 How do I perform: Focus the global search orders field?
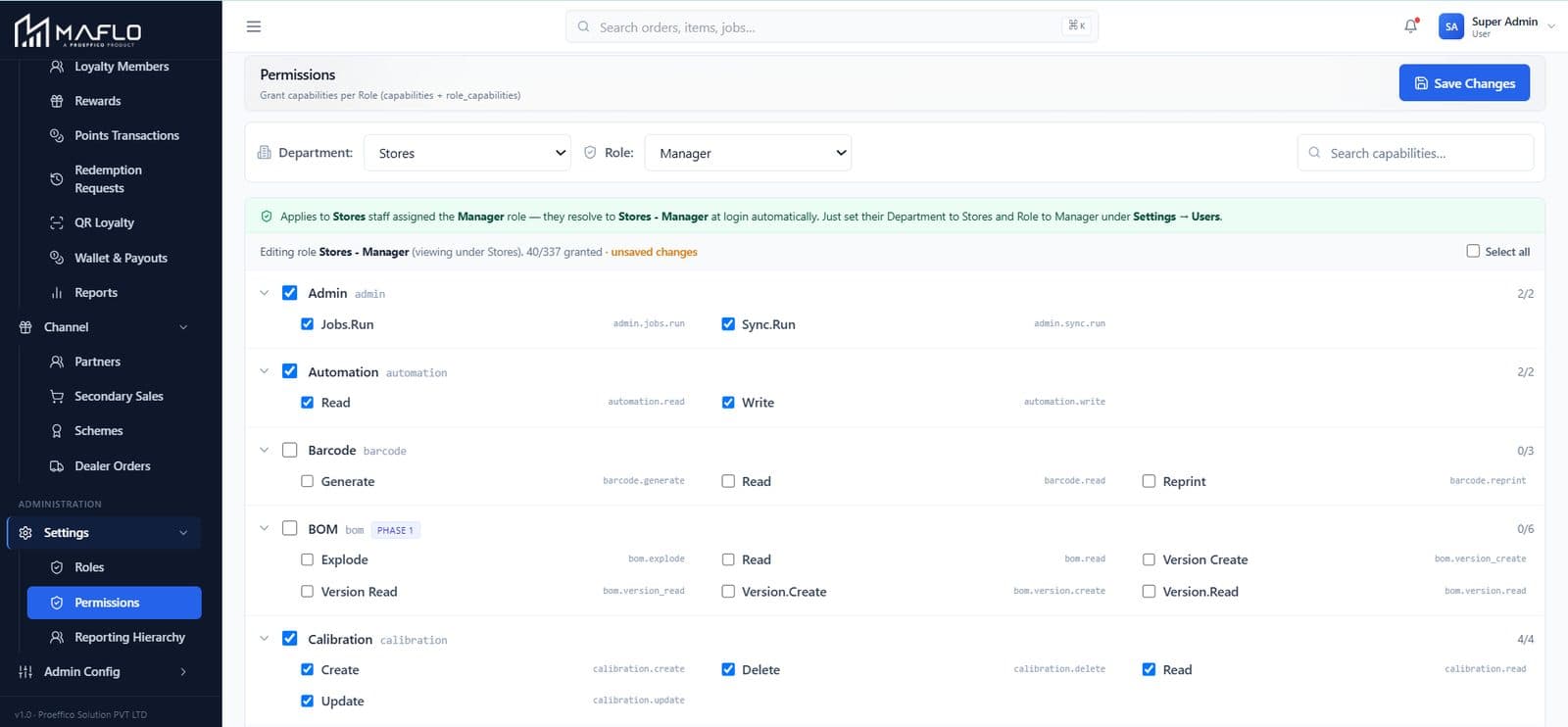click(831, 26)
